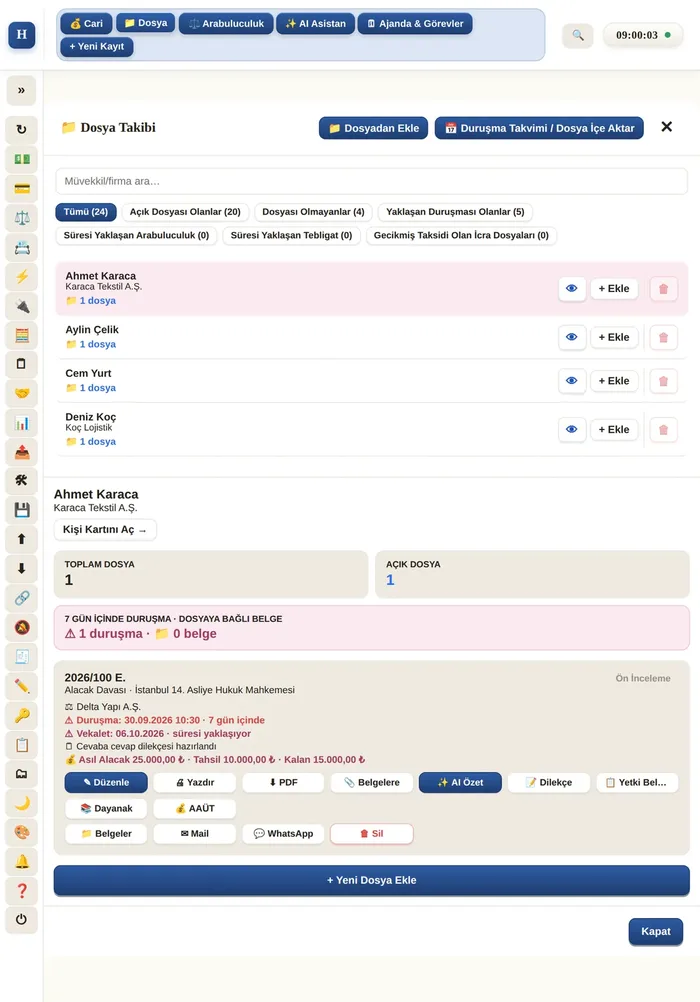Viewport: 700px width, 1002px height.
Task: Click the pencil edit sidebar icon
Action: pos(22,686)
